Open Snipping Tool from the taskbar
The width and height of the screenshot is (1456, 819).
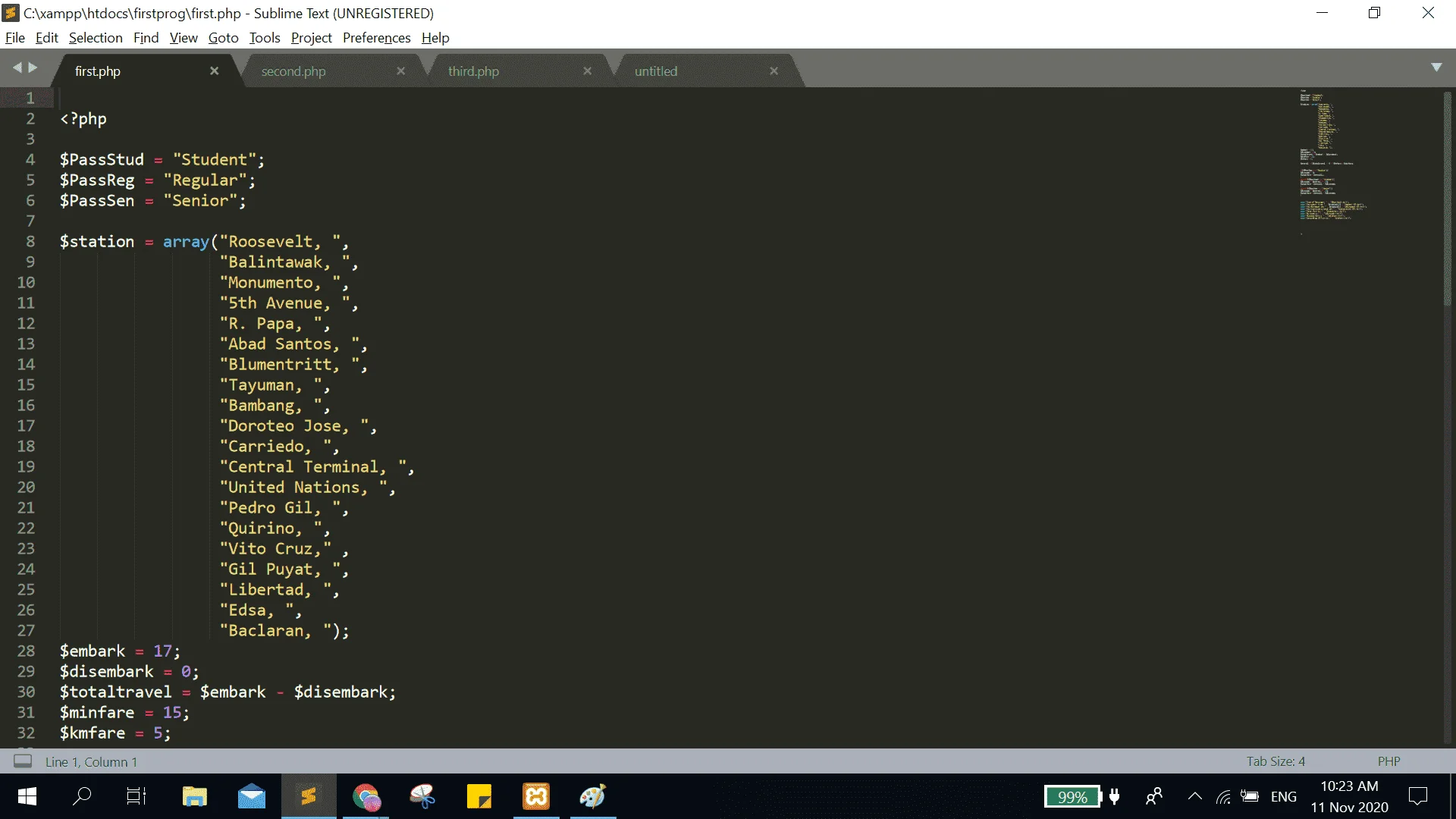[x=422, y=796]
